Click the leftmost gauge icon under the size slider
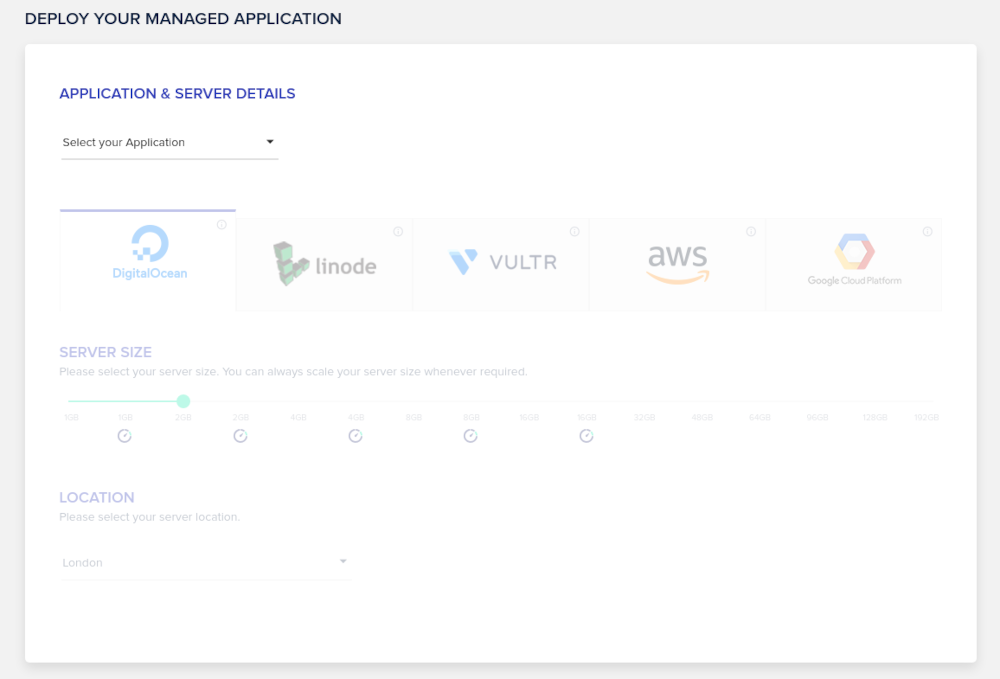This screenshot has height=679, width=1000. (x=125, y=436)
